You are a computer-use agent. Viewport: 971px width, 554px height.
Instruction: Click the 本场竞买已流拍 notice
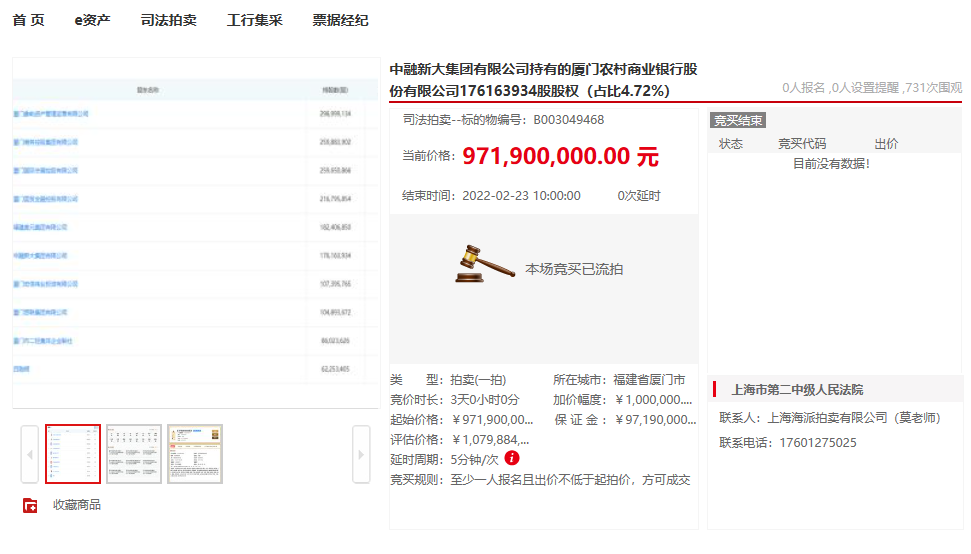click(574, 269)
